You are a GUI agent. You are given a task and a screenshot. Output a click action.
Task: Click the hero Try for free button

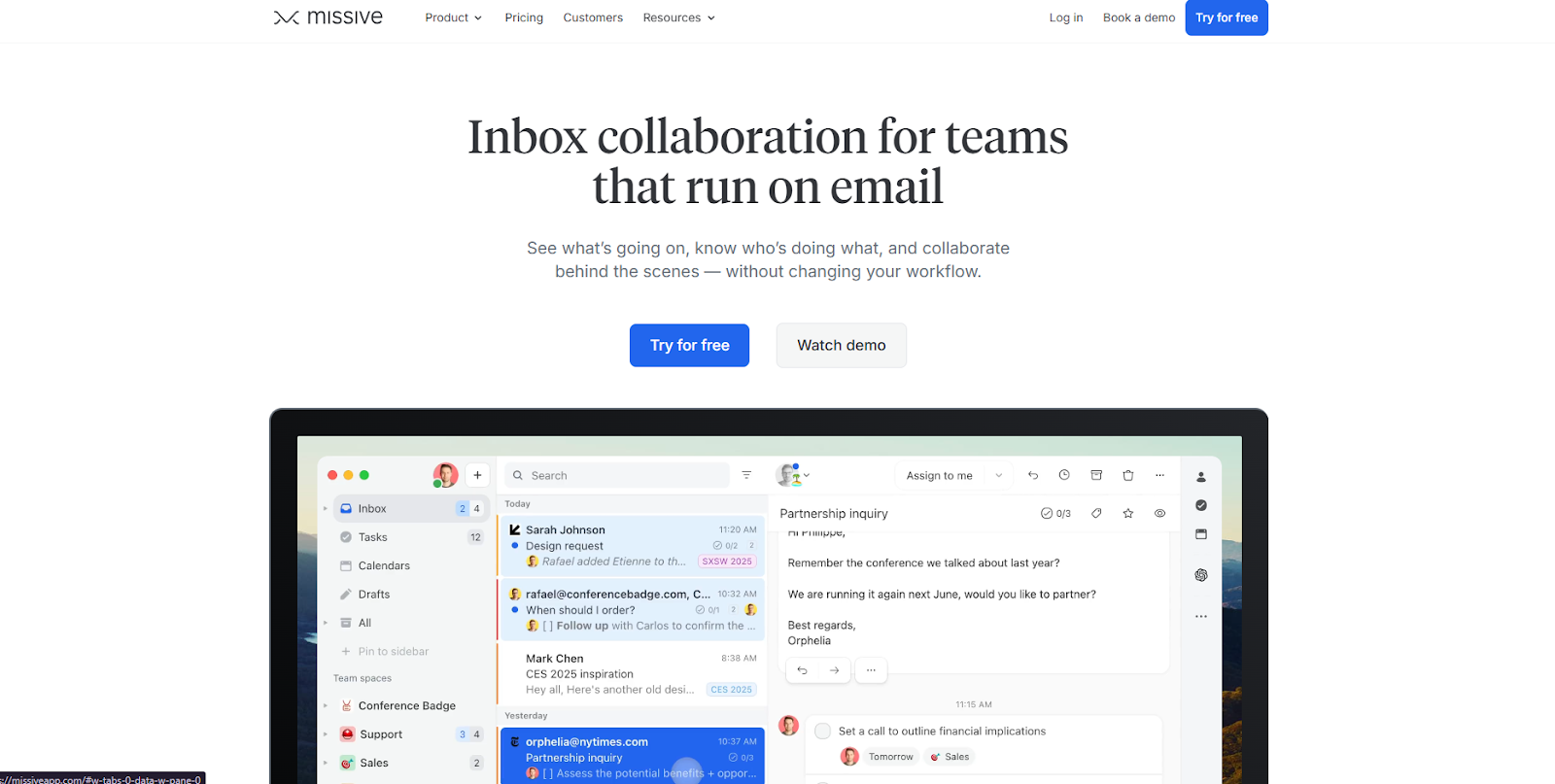pos(689,345)
